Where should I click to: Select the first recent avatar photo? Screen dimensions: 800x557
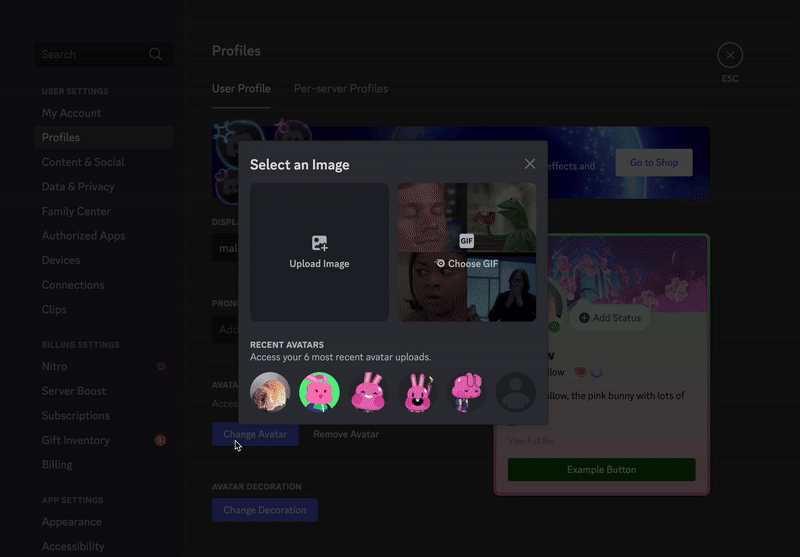[270, 392]
